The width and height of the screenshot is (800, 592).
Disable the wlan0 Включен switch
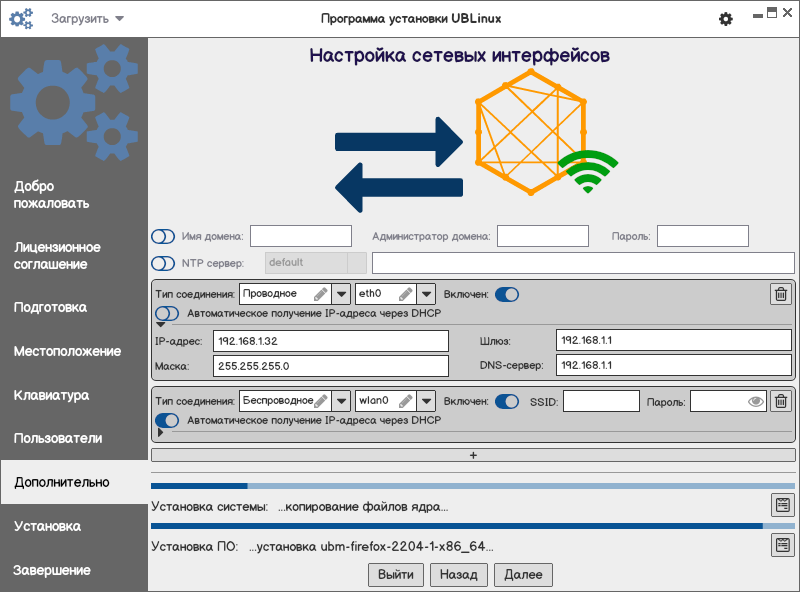point(507,402)
